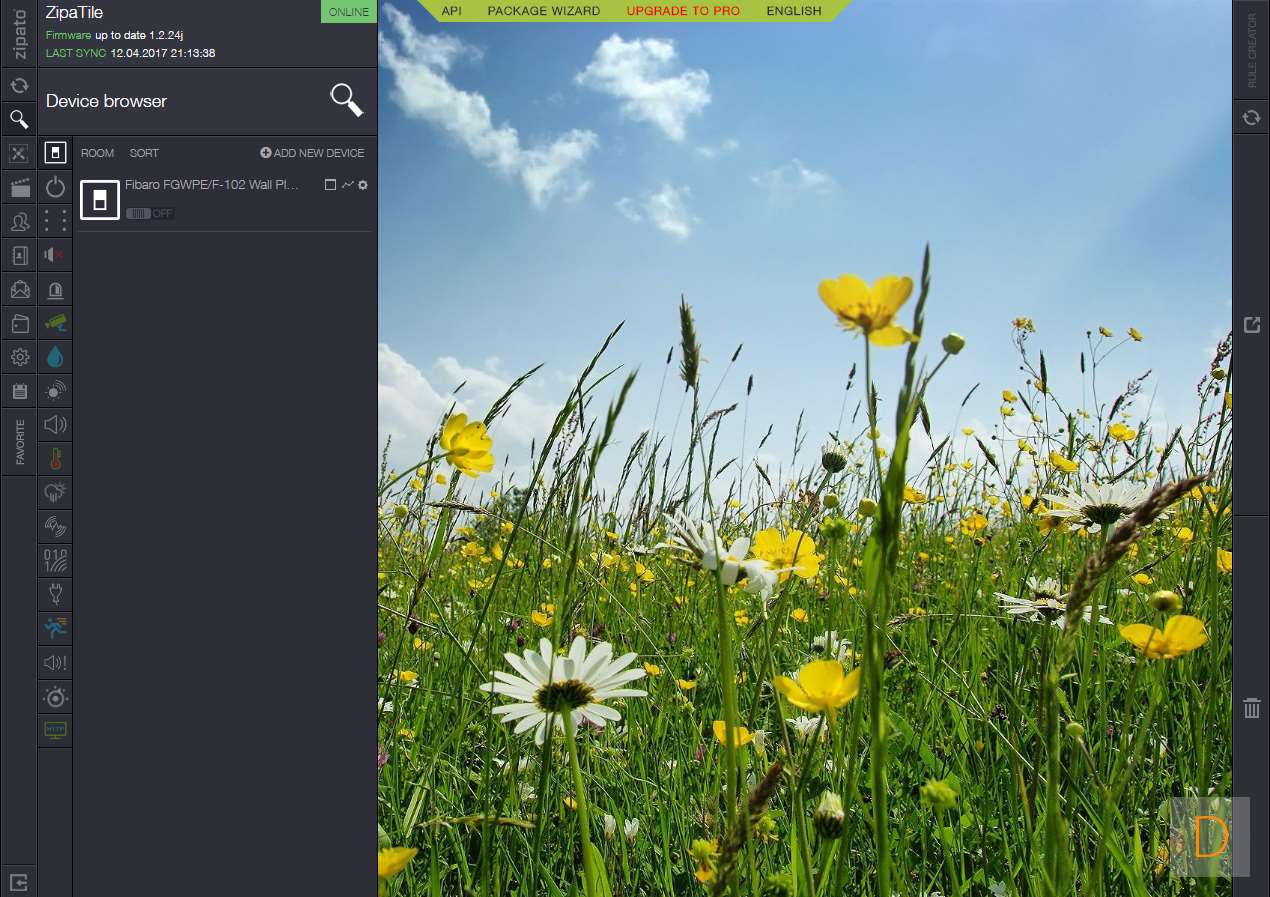Open the weather cloud category icon
The image size is (1270, 897).
[55, 492]
